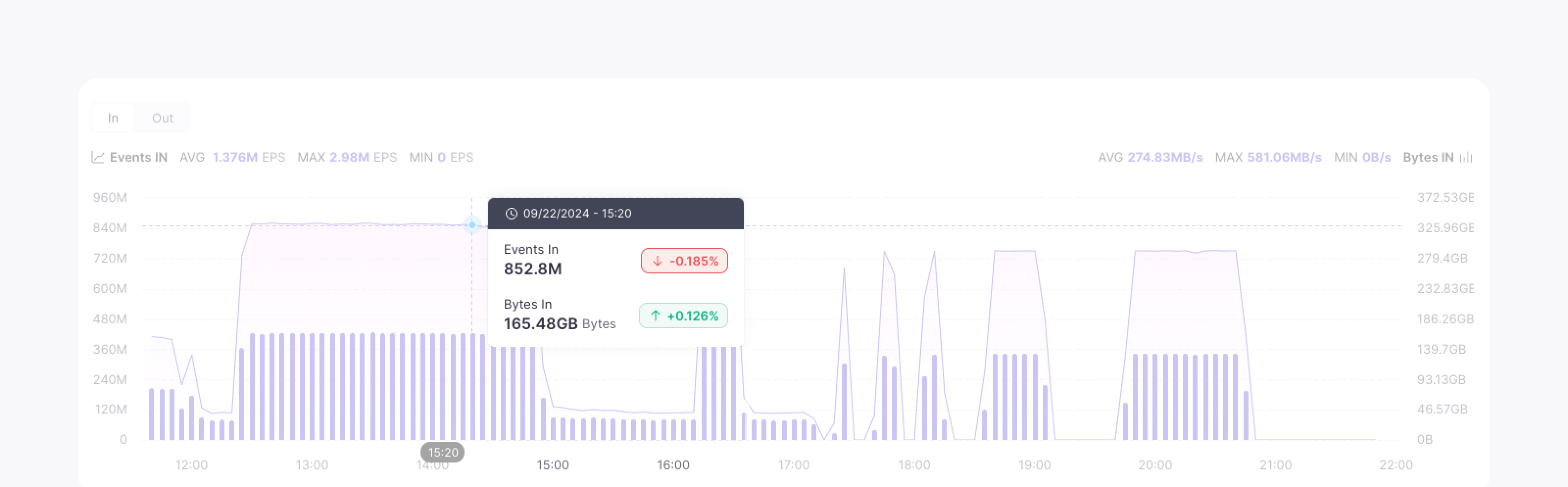The image size is (1568, 487).
Task: Click the 20:00 x-axis label
Action: (x=1155, y=465)
